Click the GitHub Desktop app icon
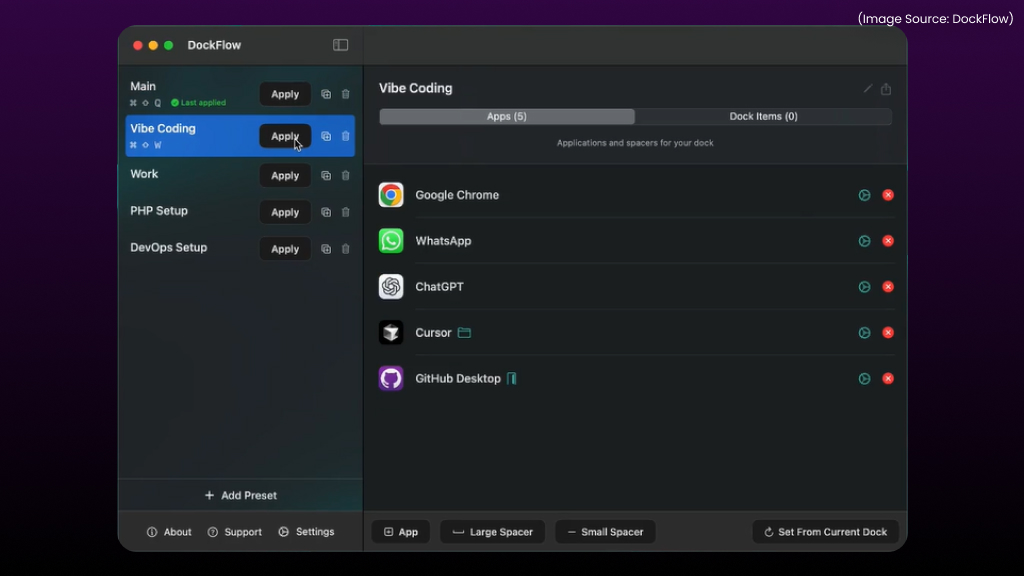The image size is (1024, 576). (391, 379)
